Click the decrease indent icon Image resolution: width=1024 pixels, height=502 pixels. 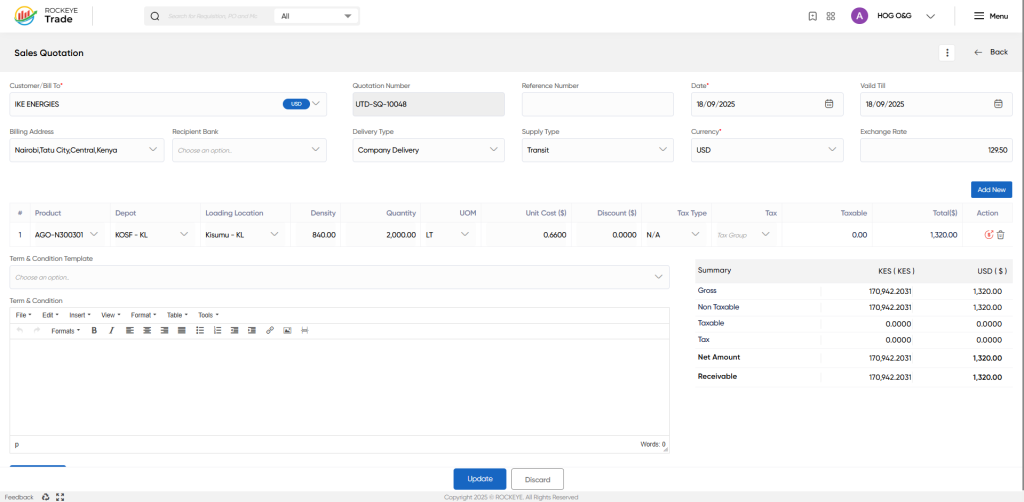[234, 331]
